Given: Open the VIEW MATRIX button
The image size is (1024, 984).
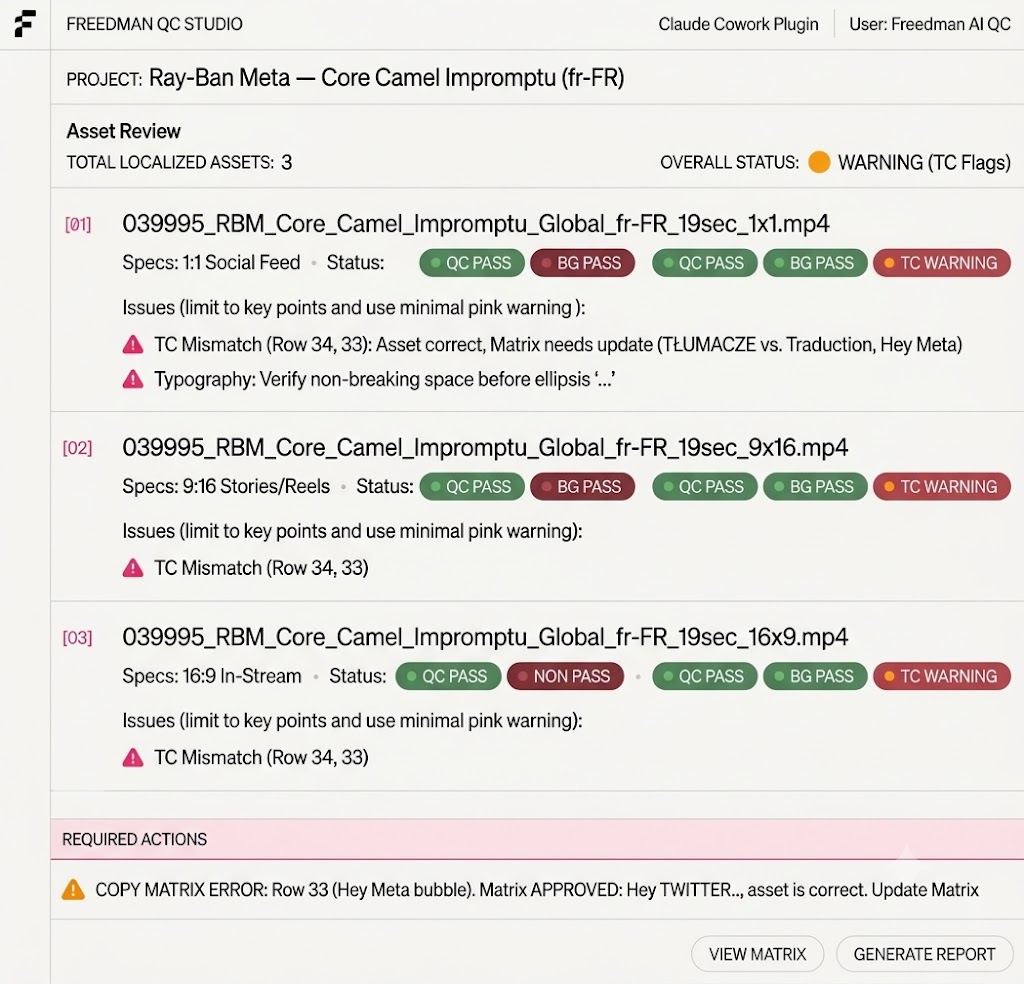Looking at the screenshot, I should 758,954.
